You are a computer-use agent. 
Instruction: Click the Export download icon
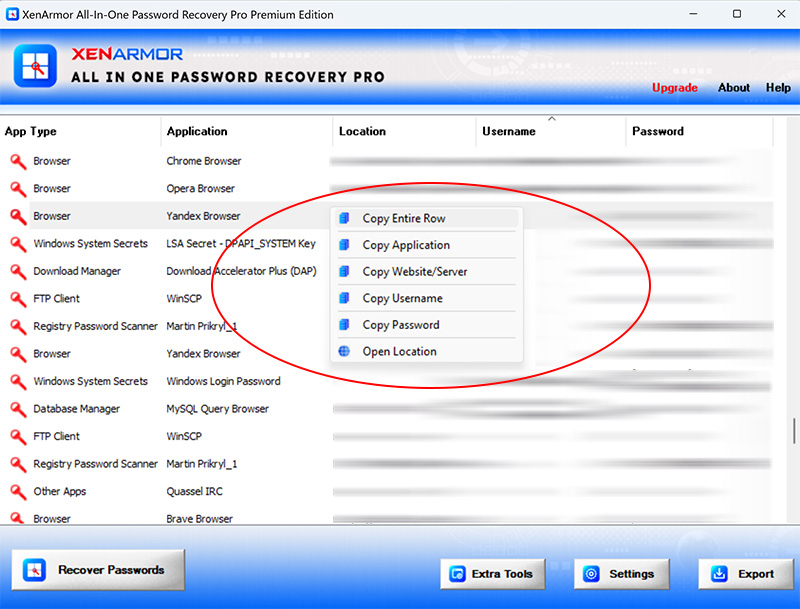point(719,574)
